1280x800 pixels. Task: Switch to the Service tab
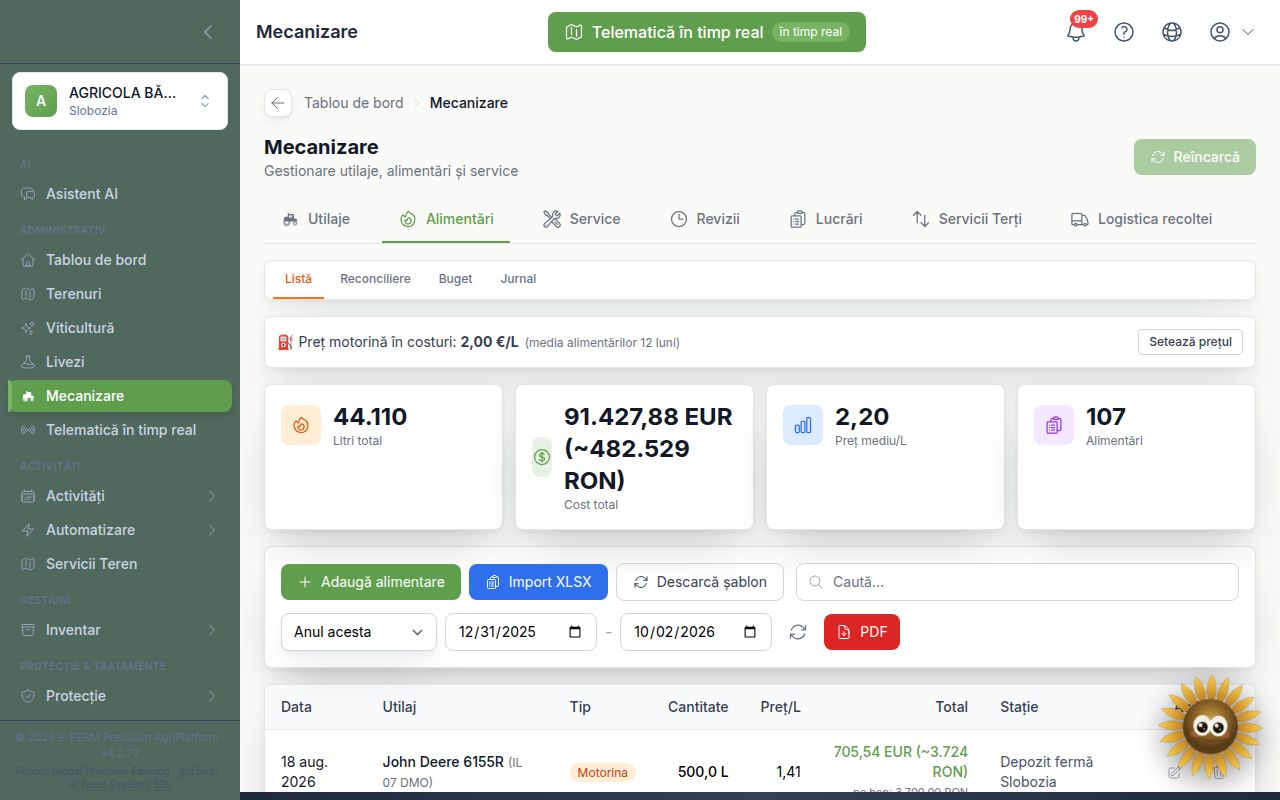581,219
